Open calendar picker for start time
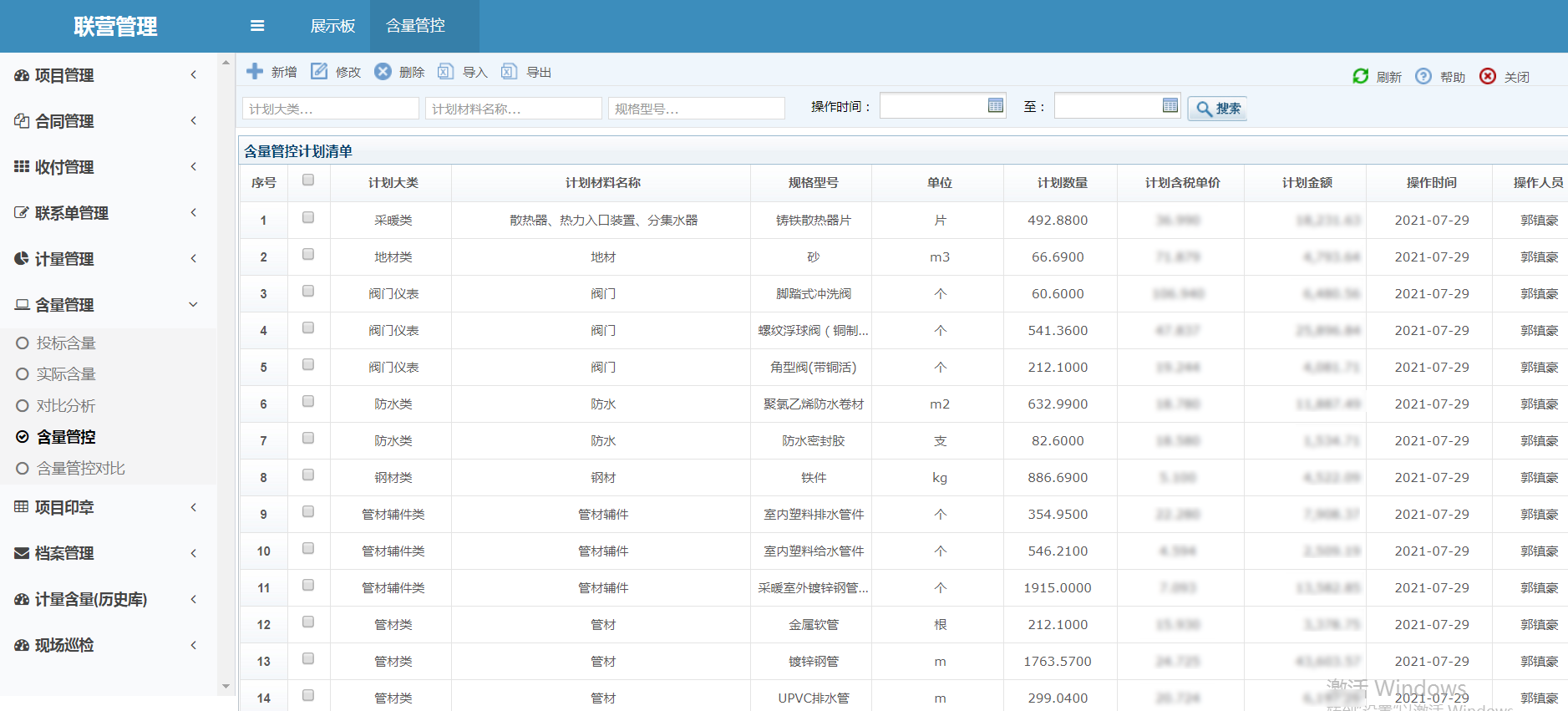 [996, 105]
